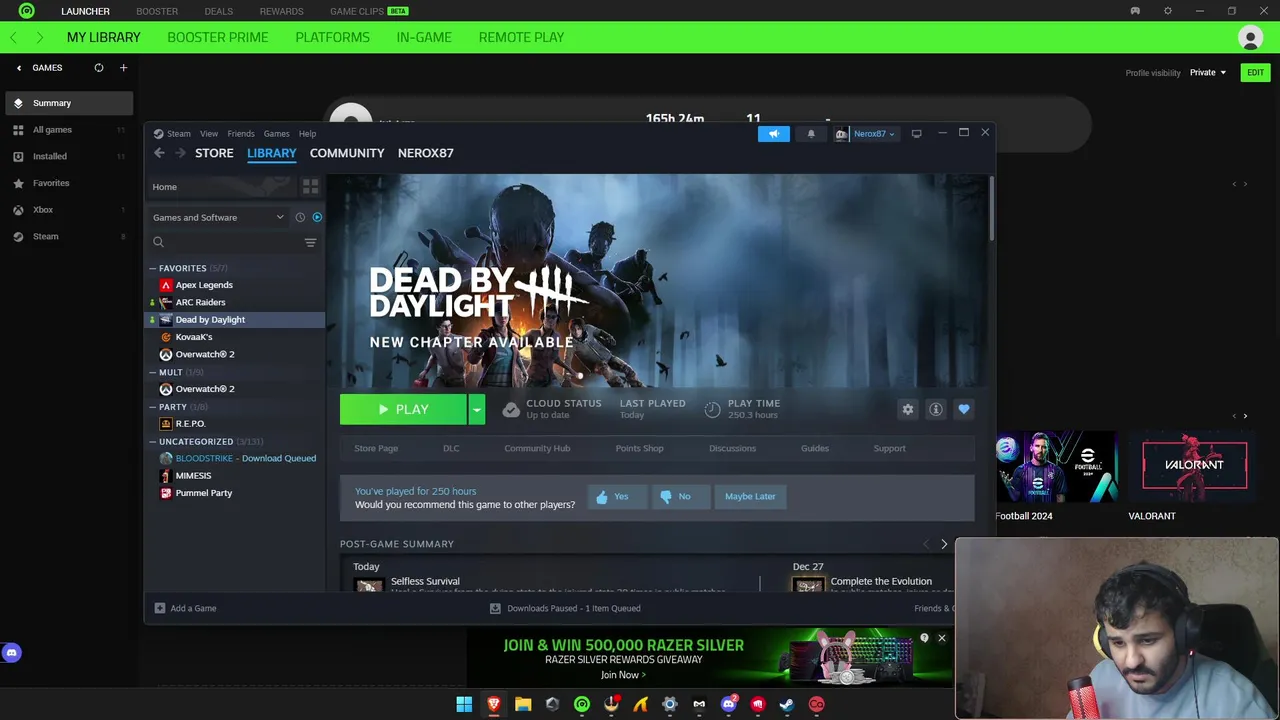Screen dimensions: 1280x720
Task: Open the Play button dropdown arrow
Action: (x=477, y=409)
